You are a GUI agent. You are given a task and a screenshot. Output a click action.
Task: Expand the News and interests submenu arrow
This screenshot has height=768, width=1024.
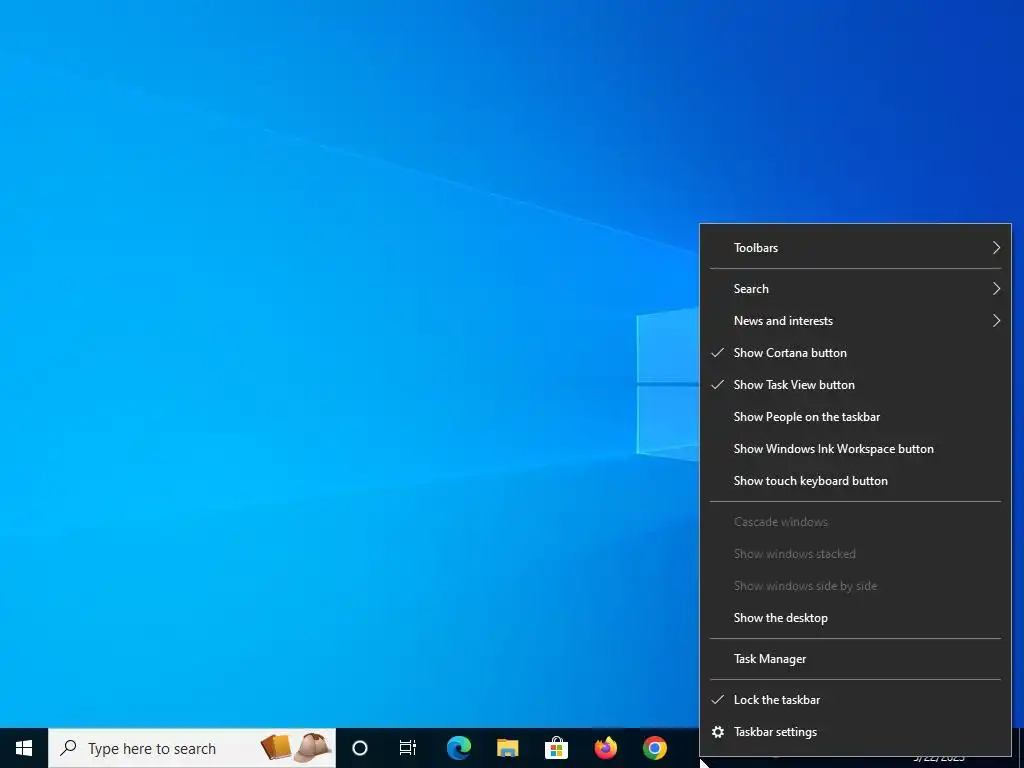click(996, 321)
